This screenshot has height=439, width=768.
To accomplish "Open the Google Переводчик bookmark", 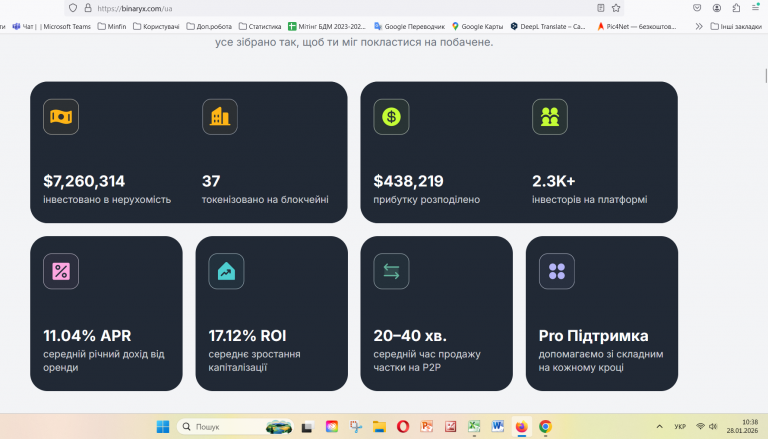I will [x=409, y=26].
